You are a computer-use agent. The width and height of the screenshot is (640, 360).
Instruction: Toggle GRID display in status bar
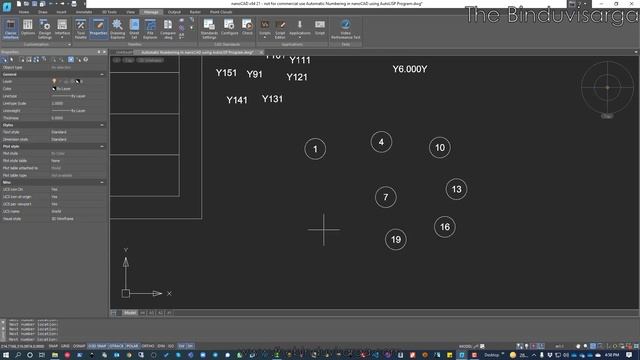pos(65,346)
